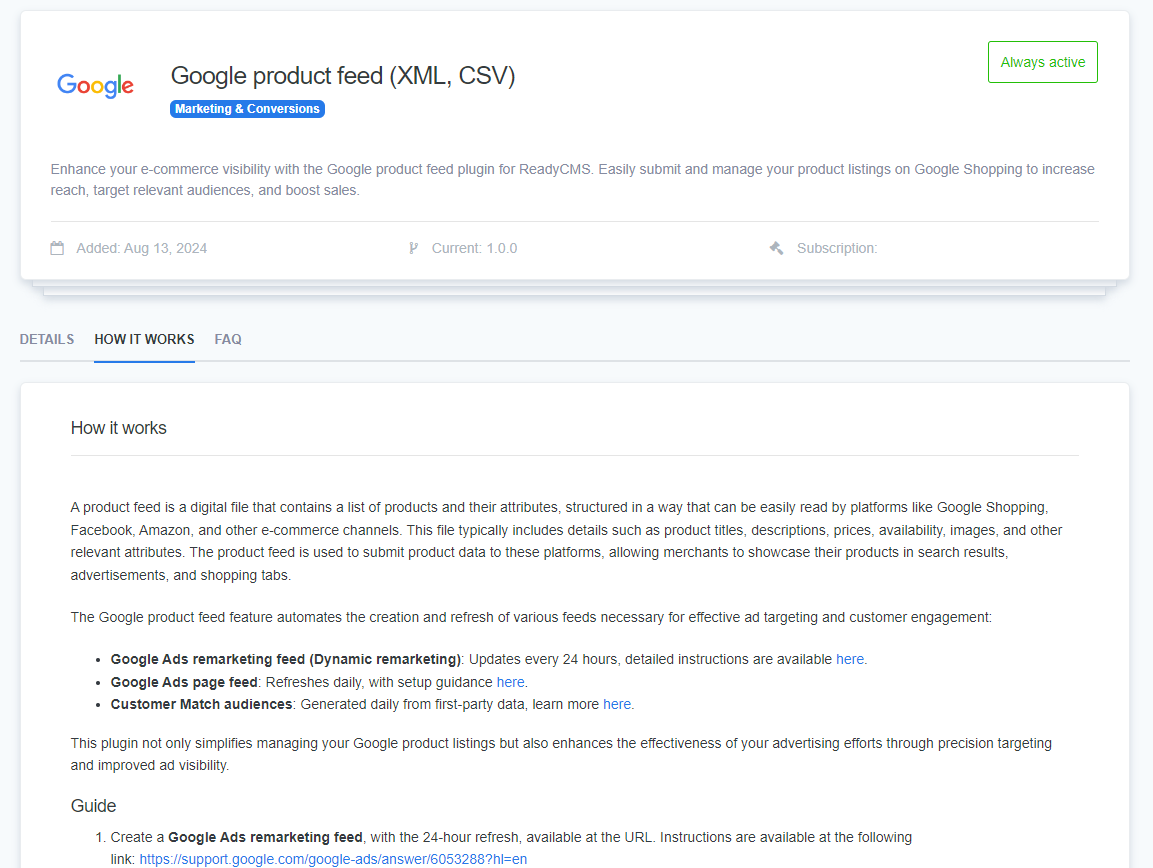Click the calendar icon beside Added date
The height and width of the screenshot is (868, 1153).
[x=57, y=248]
